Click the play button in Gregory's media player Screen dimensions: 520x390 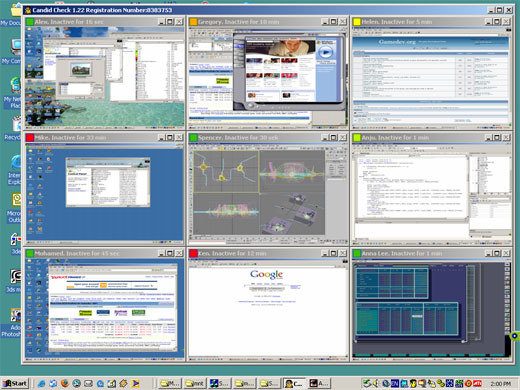(x=325, y=52)
